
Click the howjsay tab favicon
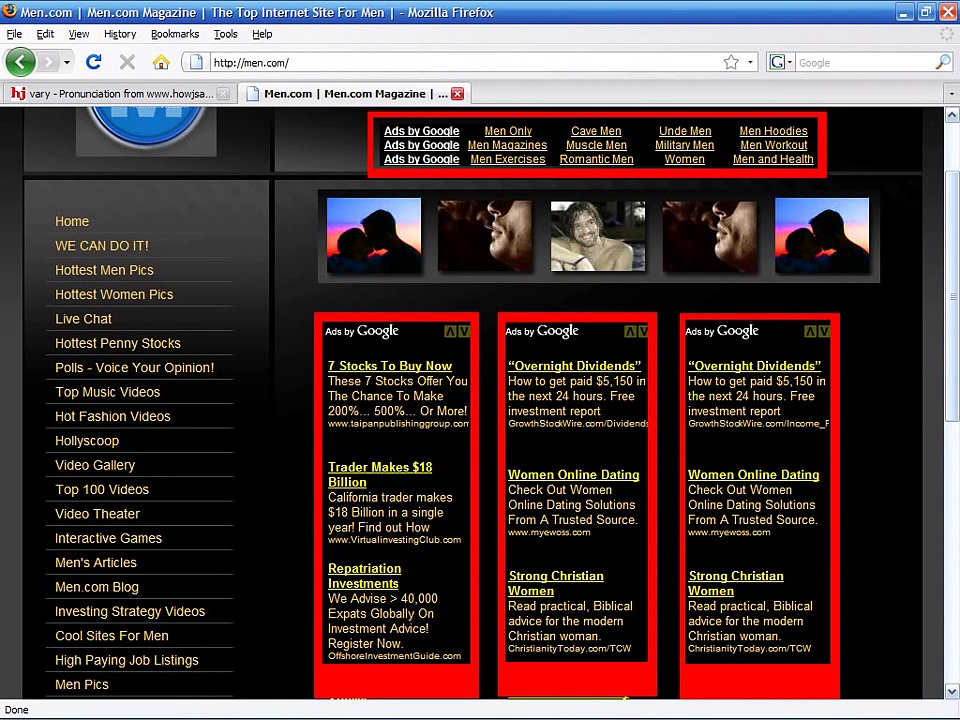[x=18, y=94]
